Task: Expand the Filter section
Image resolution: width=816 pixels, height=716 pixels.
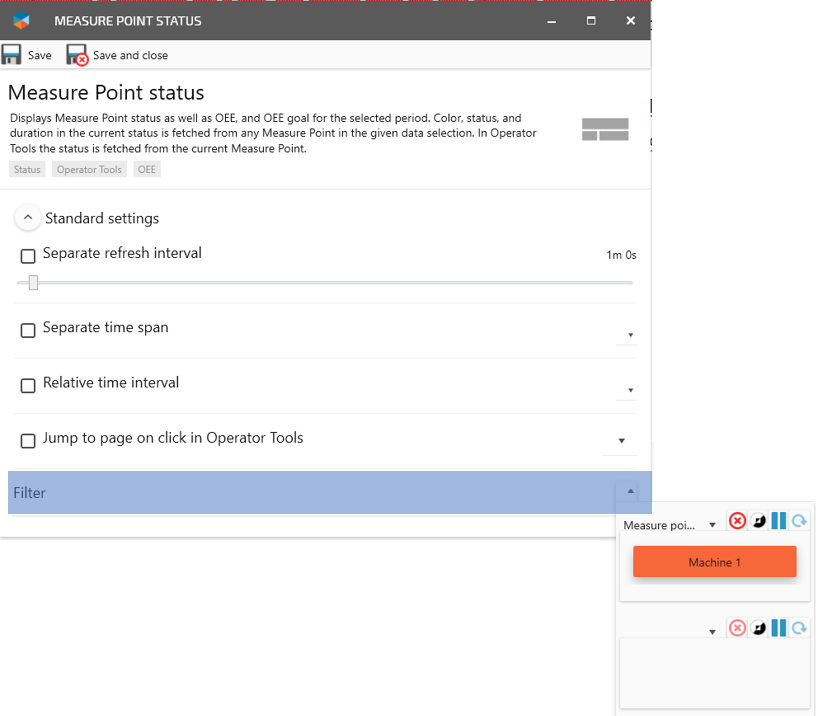Action: (x=630, y=491)
